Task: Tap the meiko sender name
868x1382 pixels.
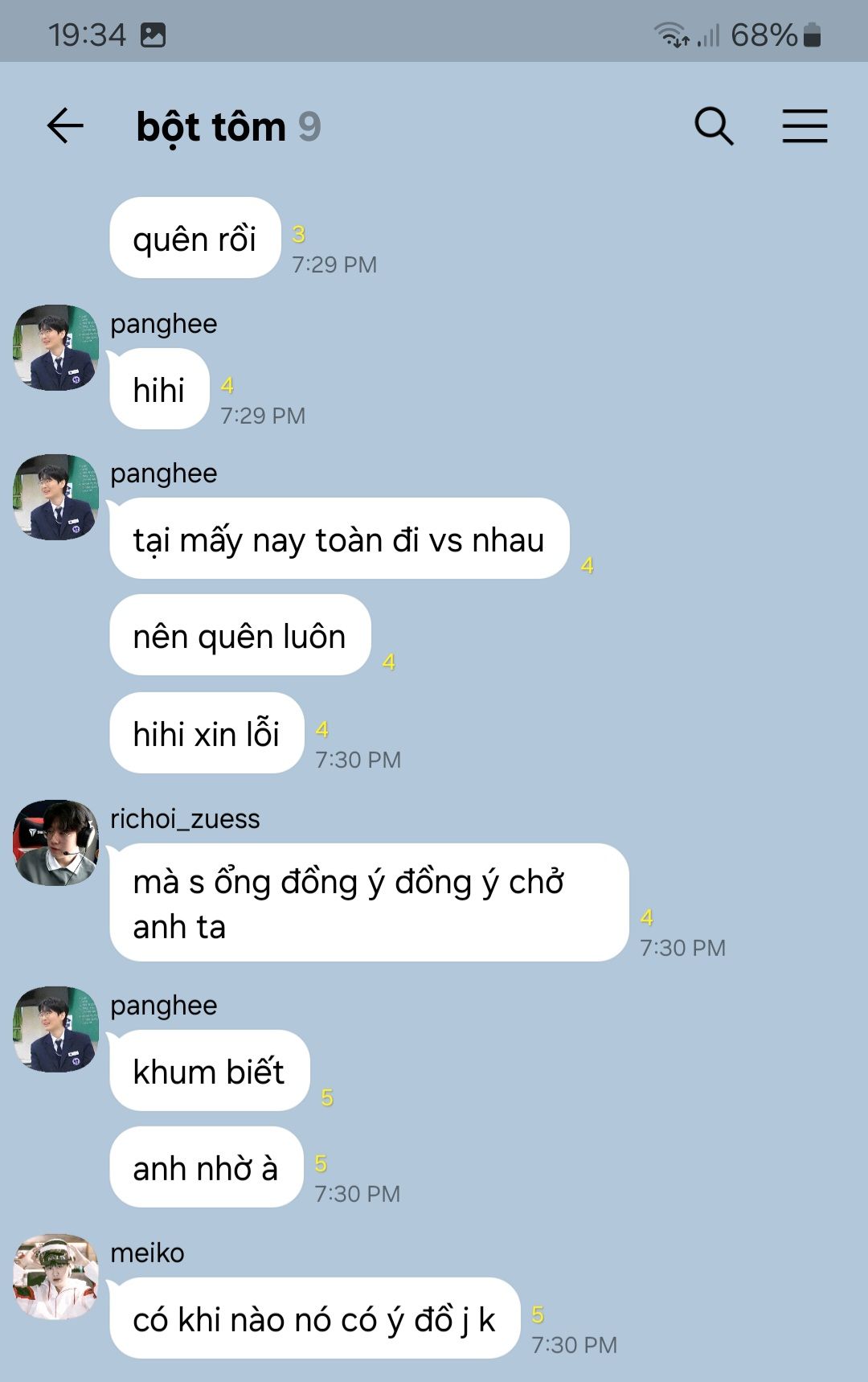Action: point(147,1253)
